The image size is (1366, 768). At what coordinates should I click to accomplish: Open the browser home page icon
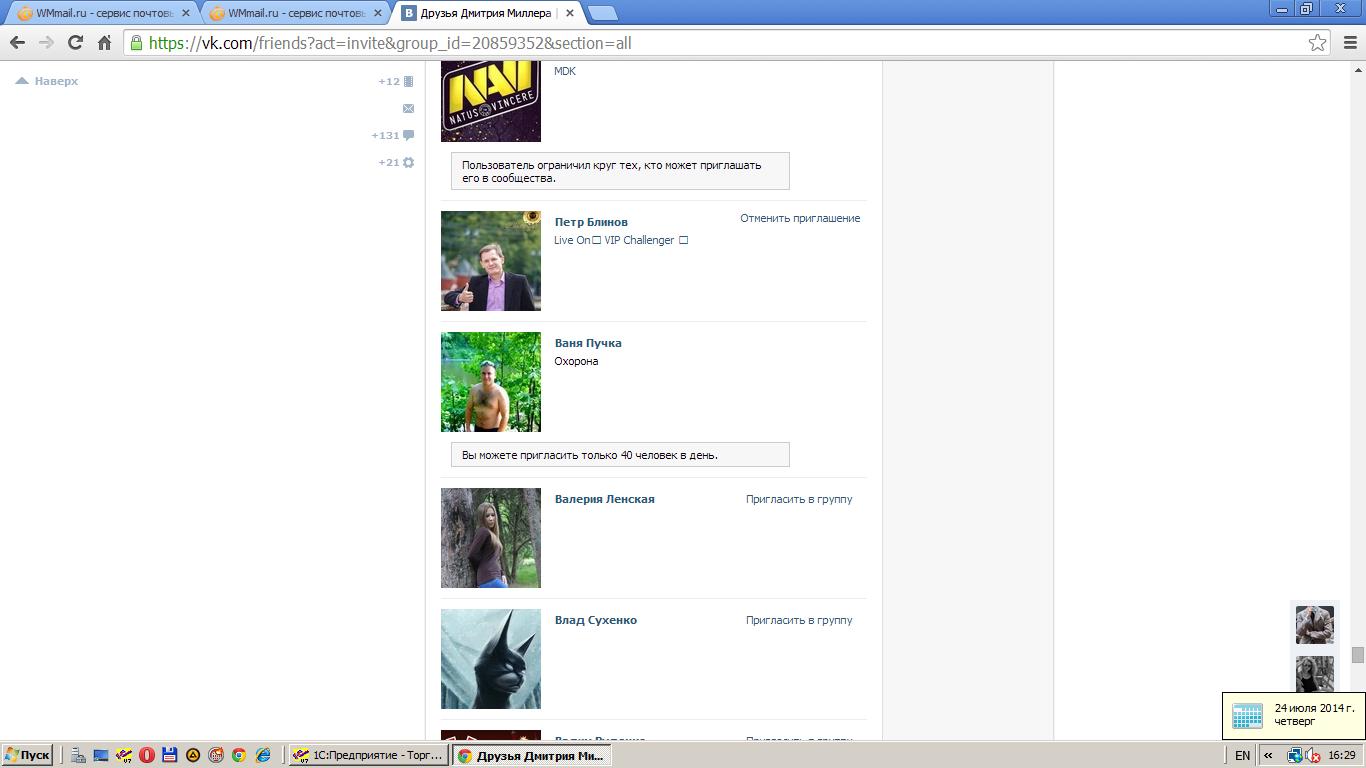104,43
